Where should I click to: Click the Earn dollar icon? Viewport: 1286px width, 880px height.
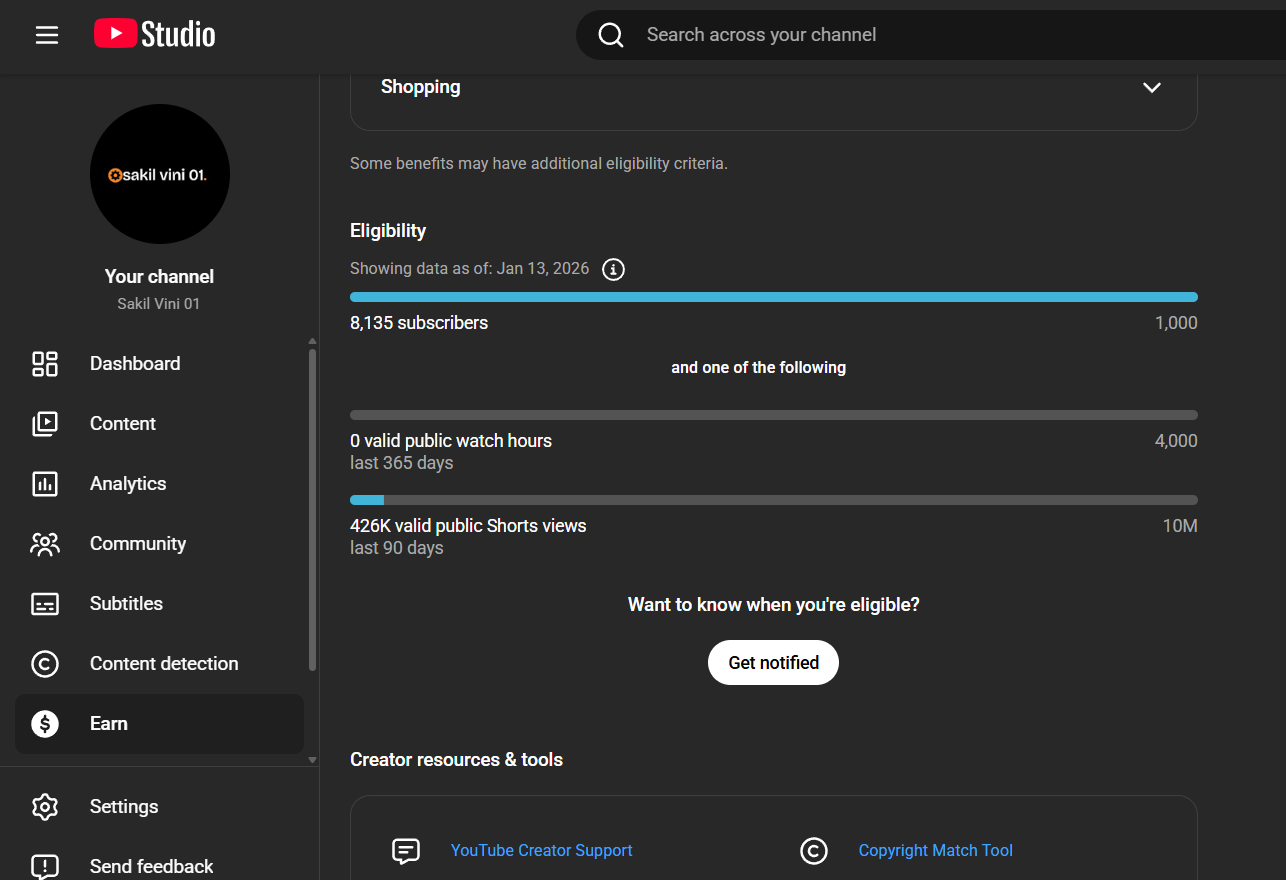(45, 724)
